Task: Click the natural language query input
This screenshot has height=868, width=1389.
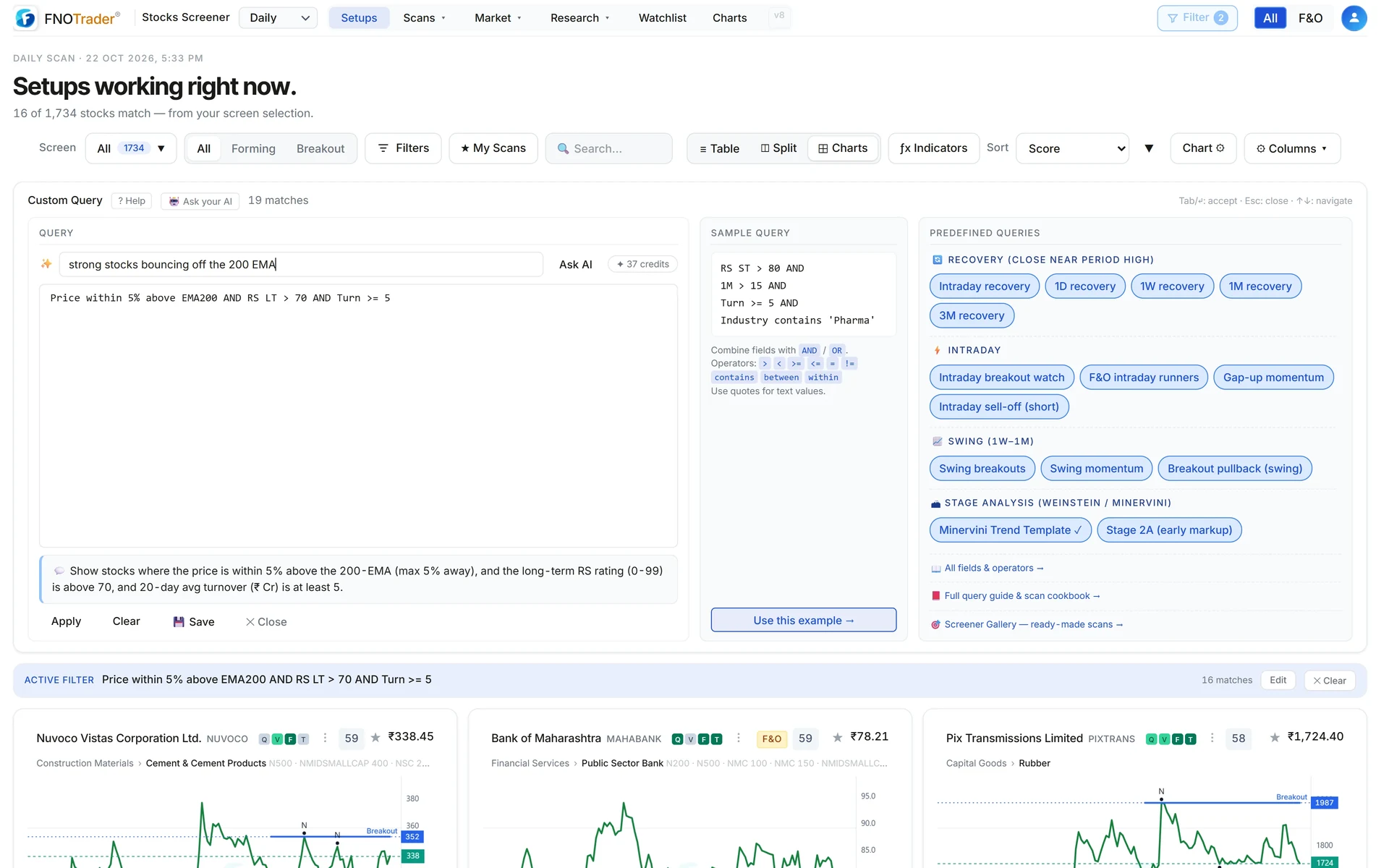Action: (x=301, y=264)
